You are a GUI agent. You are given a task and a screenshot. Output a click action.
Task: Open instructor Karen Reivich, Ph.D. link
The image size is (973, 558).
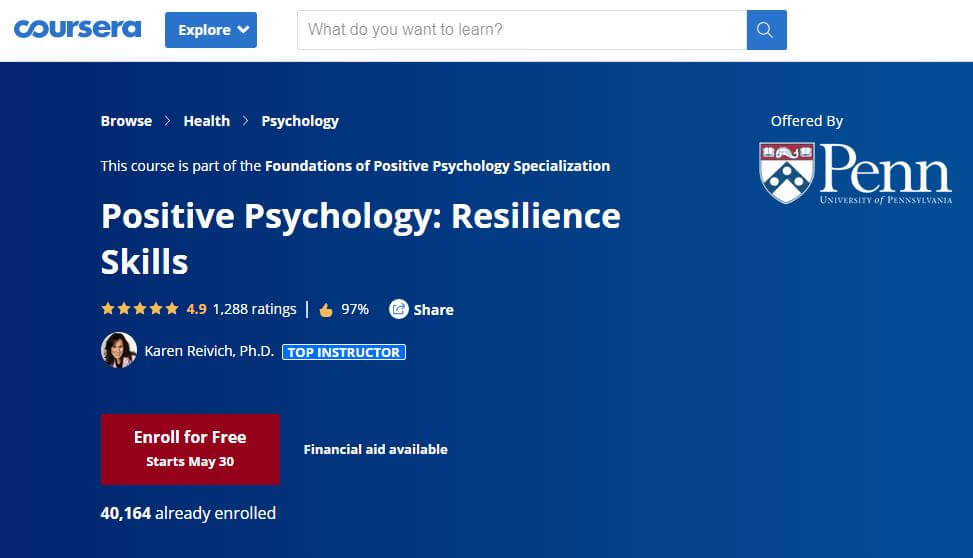pos(209,352)
